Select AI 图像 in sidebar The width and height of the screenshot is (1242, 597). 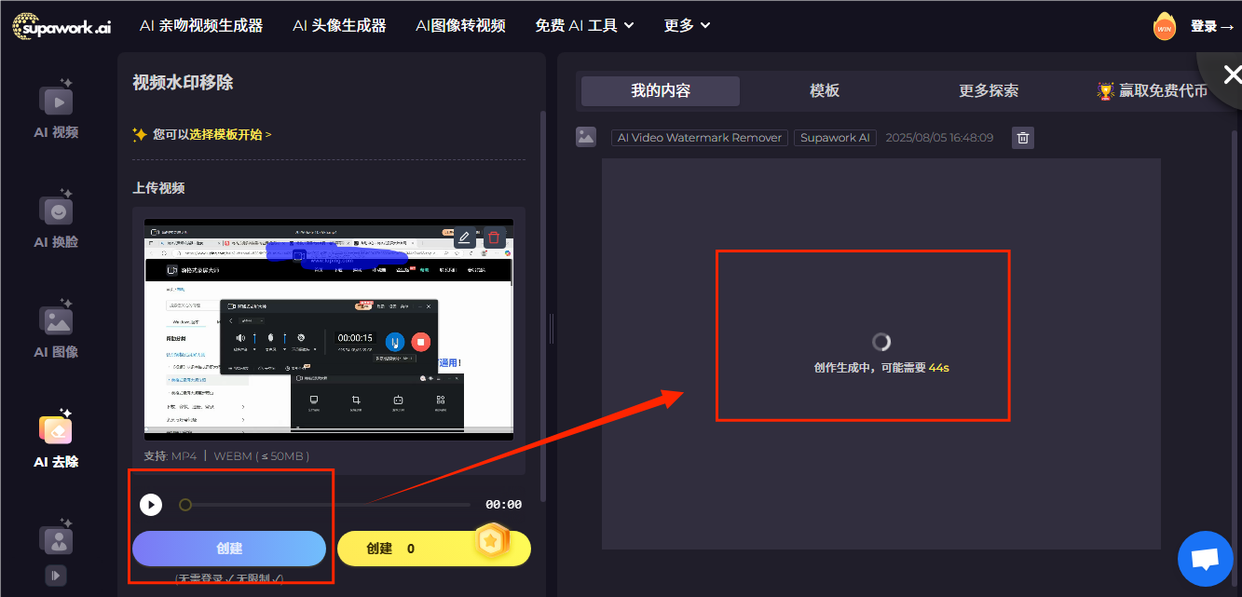pyautogui.click(x=56, y=330)
